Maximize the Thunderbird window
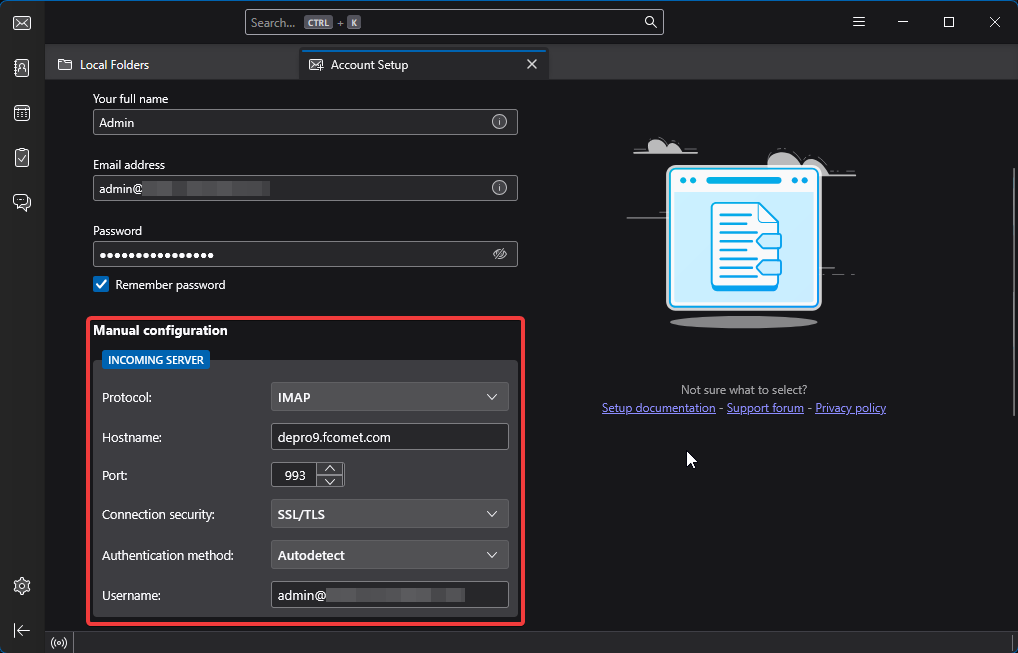Viewport: 1018px width, 653px height. 949,22
